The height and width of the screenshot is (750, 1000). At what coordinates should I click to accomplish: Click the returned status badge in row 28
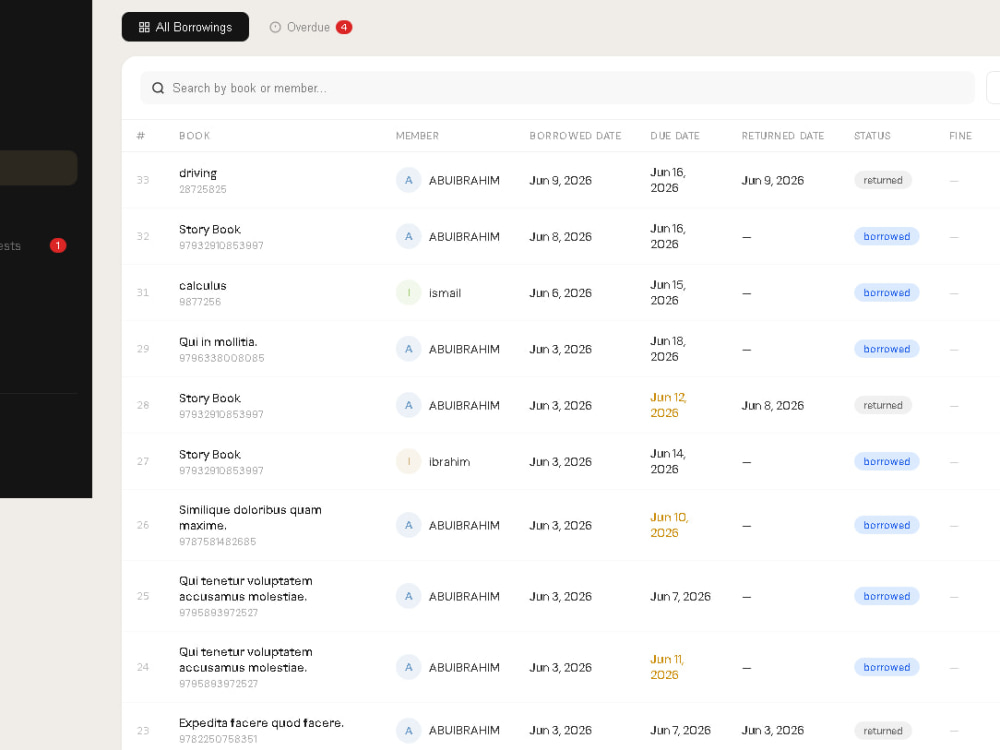click(883, 405)
